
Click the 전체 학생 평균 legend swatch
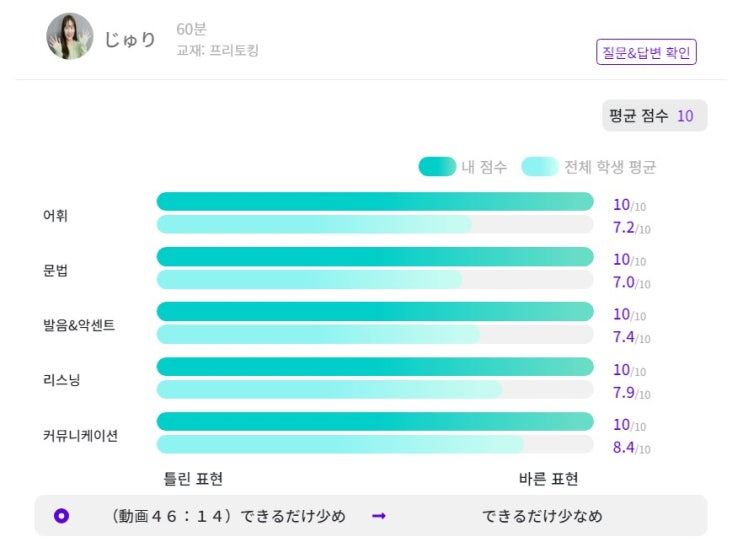540,167
